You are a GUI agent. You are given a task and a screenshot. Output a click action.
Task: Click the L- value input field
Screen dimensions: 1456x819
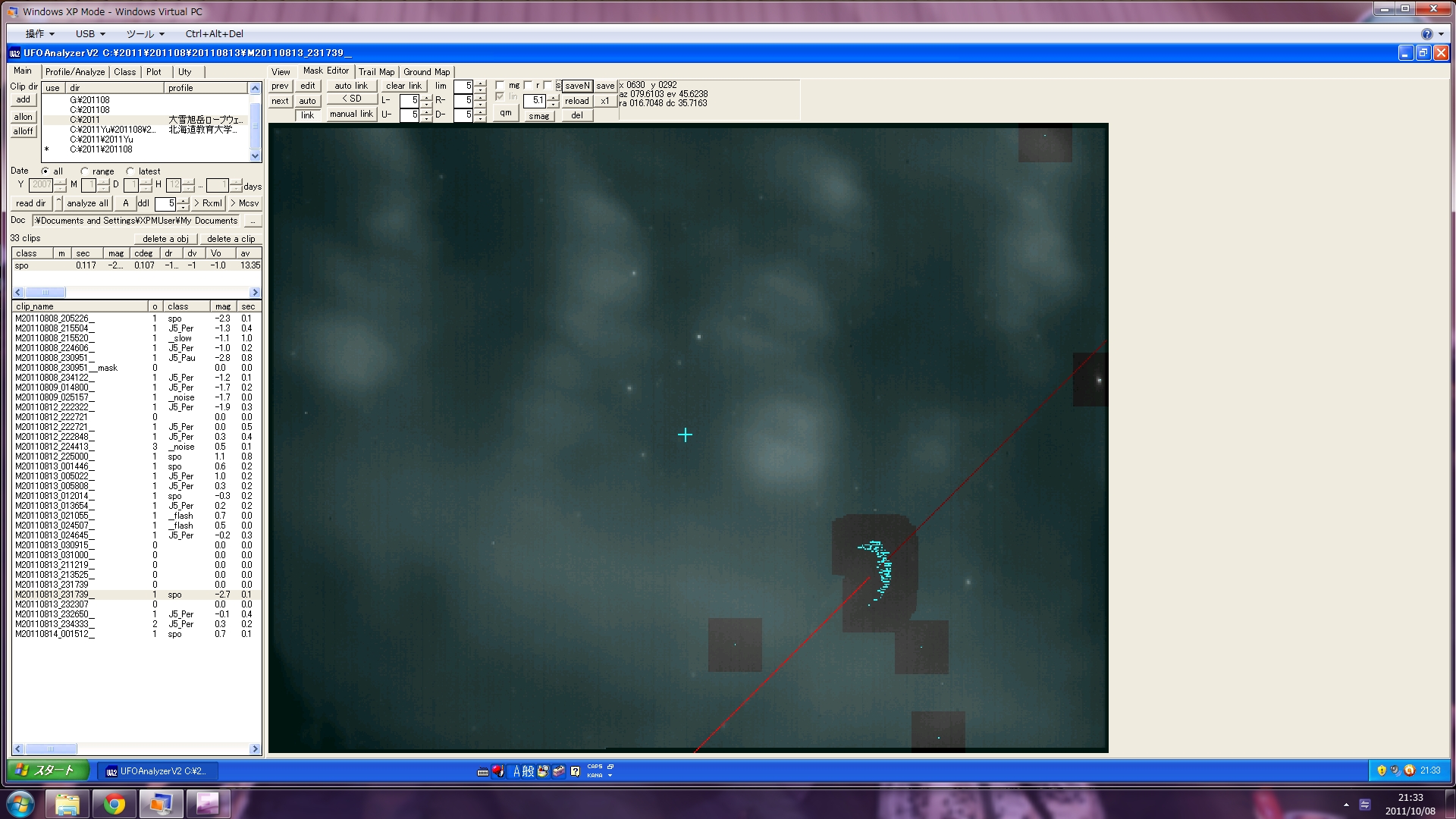(x=410, y=101)
